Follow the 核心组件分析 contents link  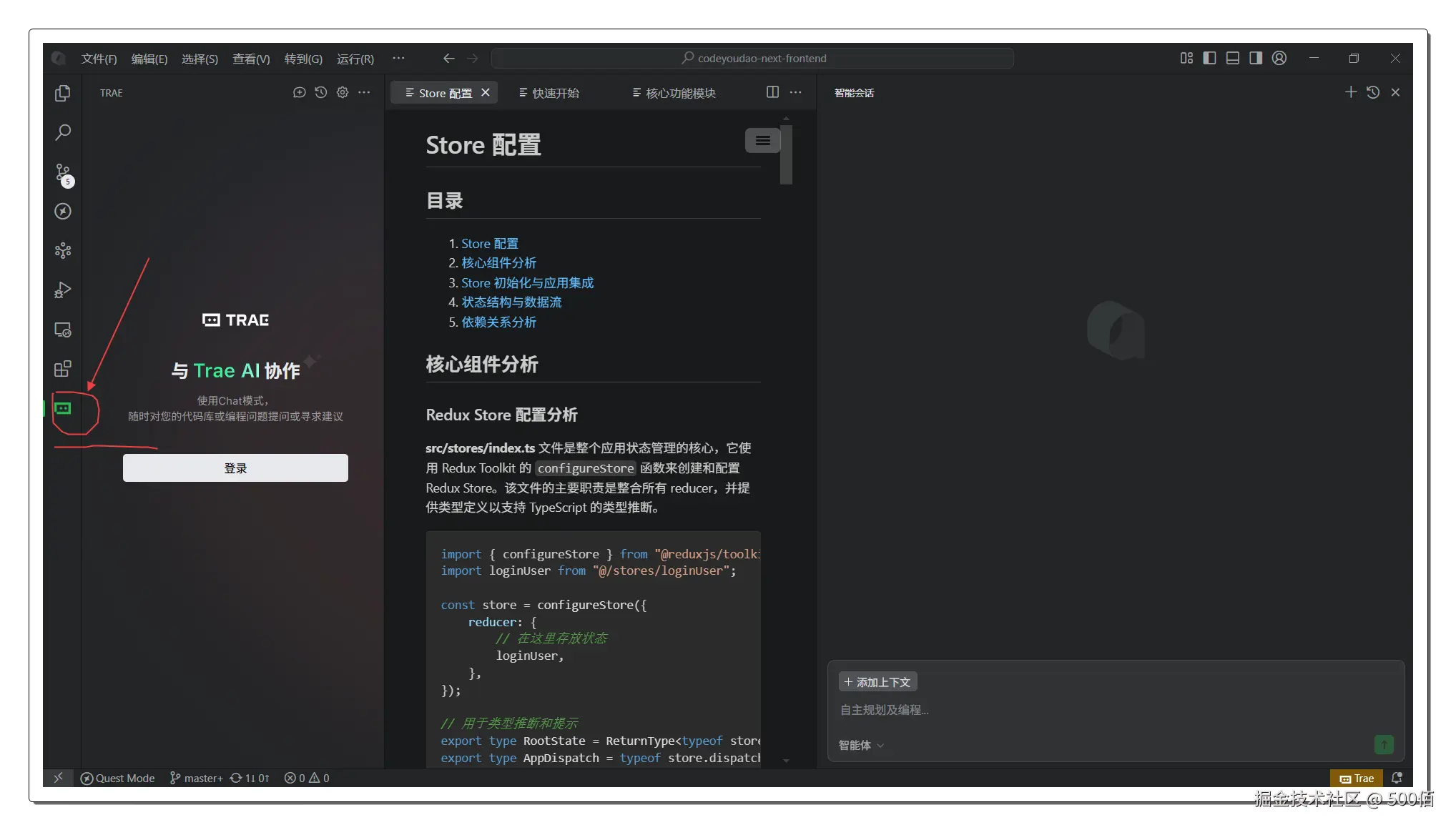point(498,263)
